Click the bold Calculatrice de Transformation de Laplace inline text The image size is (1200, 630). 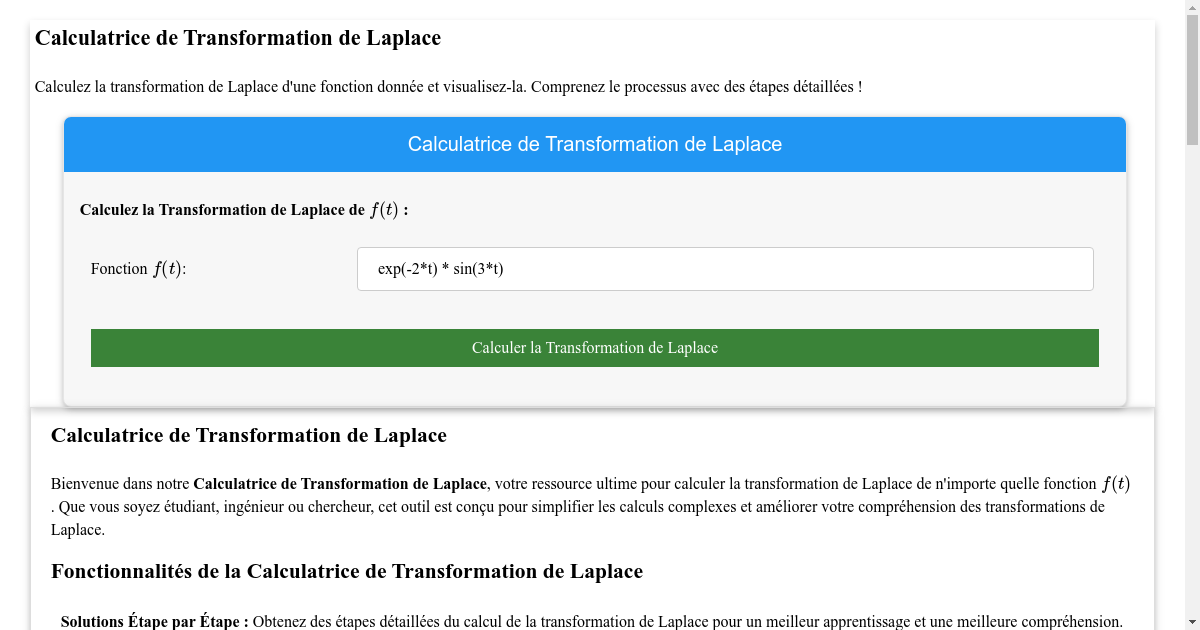click(x=339, y=483)
